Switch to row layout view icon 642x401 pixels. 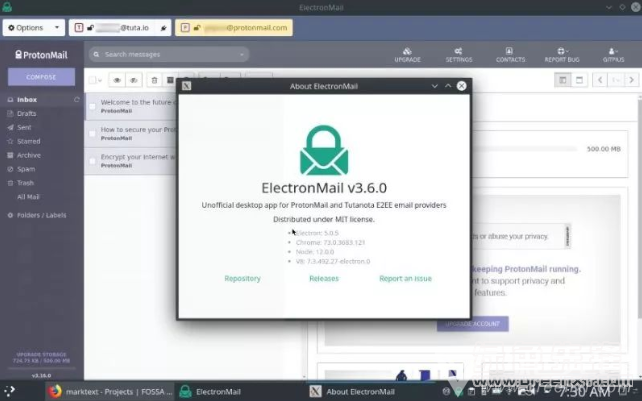[579, 80]
